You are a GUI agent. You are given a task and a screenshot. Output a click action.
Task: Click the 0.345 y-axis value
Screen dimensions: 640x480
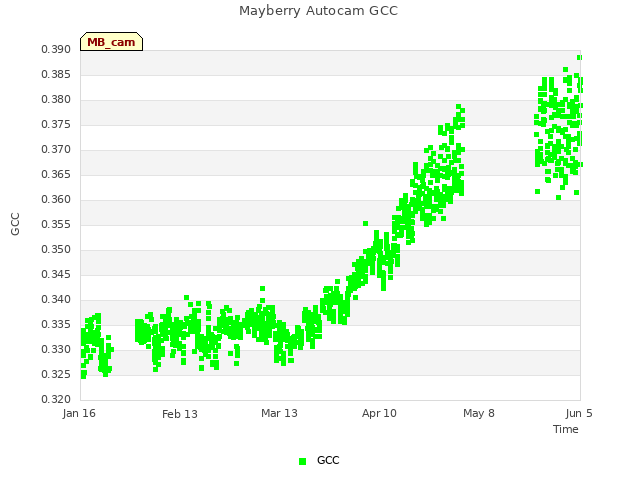tap(56, 274)
